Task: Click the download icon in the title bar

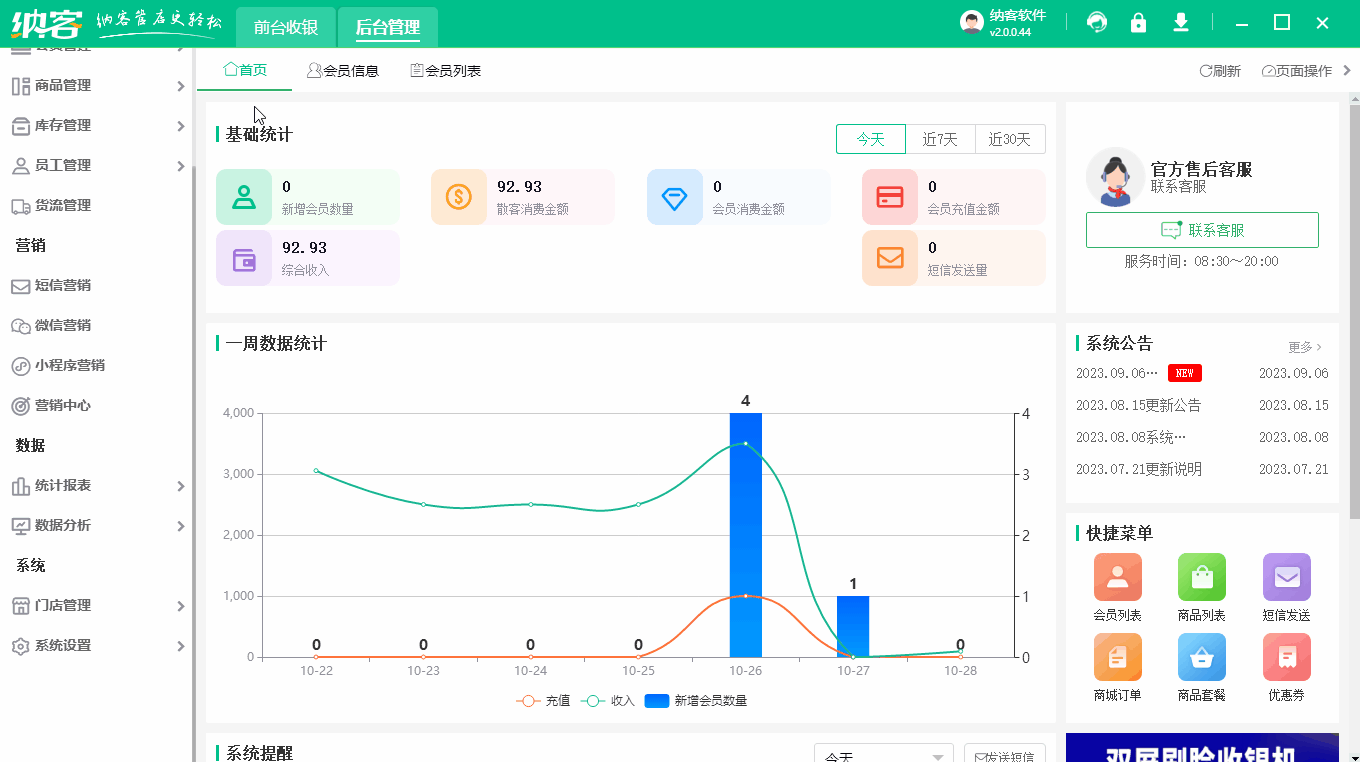Action: tap(1181, 21)
